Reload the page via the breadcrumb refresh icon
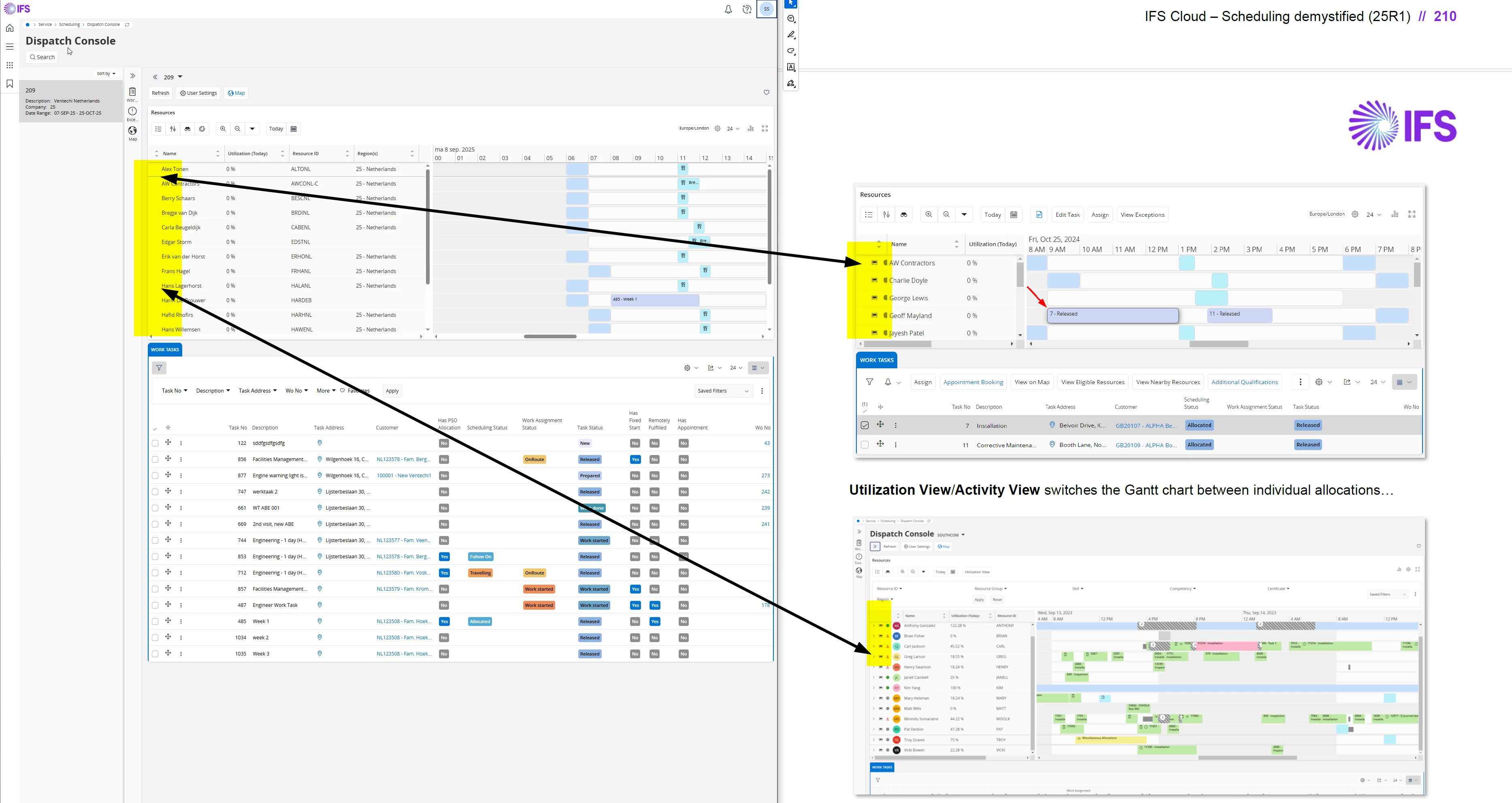 [x=128, y=25]
